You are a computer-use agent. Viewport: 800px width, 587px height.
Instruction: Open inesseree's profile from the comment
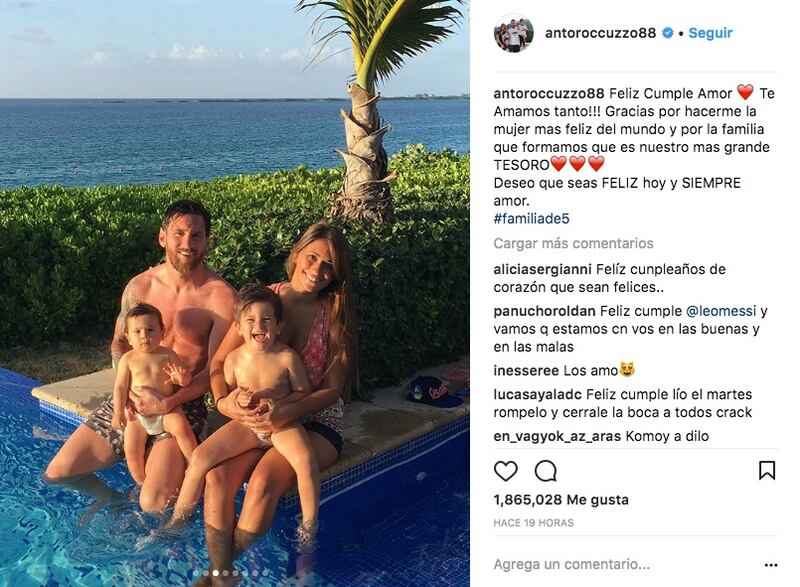(526, 371)
